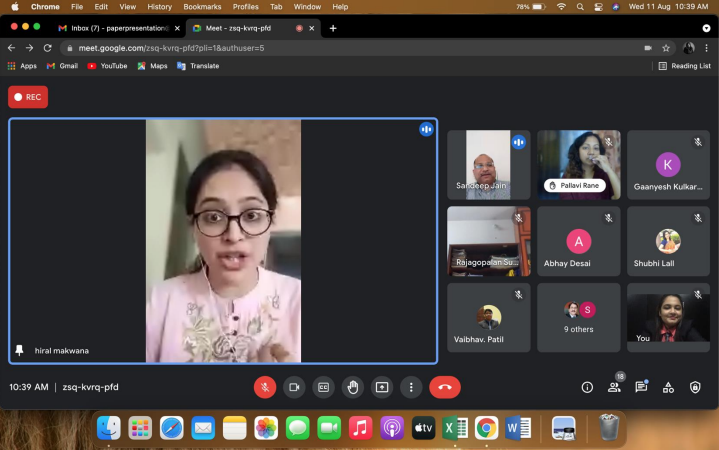Image resolution: width=719 pixels, height=450 pixels.
Task: Open Control Center in menu bar
Action: click(x=598, y=7)
